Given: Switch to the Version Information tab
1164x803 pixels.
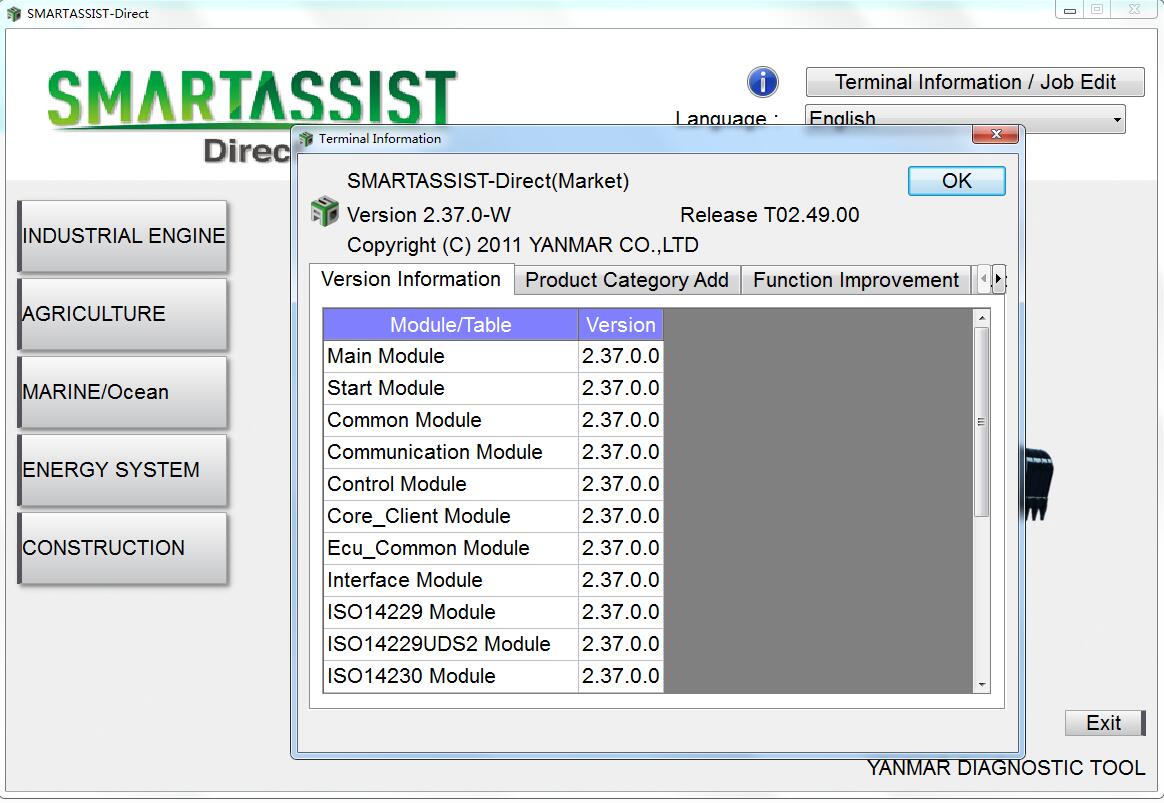Looking at the screenshot, I should coord(411,279).
